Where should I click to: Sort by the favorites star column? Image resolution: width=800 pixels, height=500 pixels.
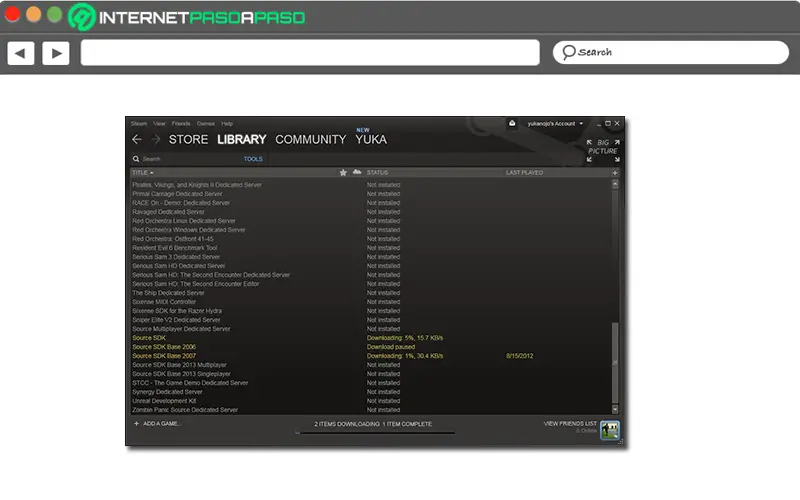pyautogui.click(x=343, y=172)
